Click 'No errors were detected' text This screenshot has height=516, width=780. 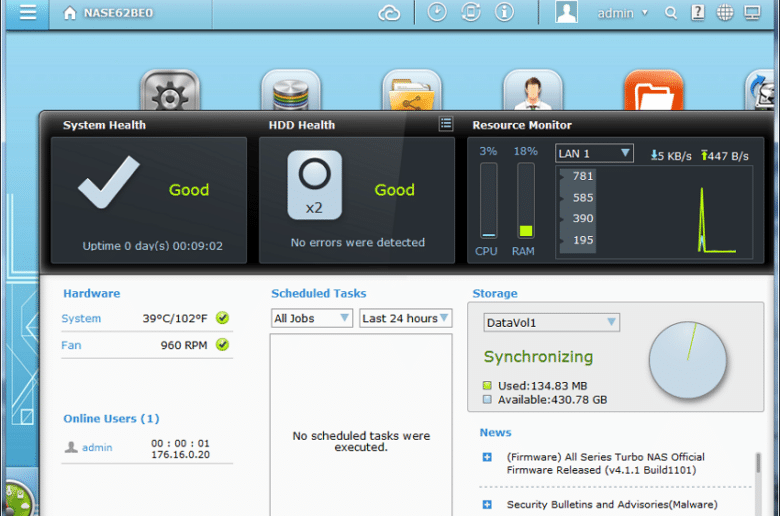(x=358, y=242)
